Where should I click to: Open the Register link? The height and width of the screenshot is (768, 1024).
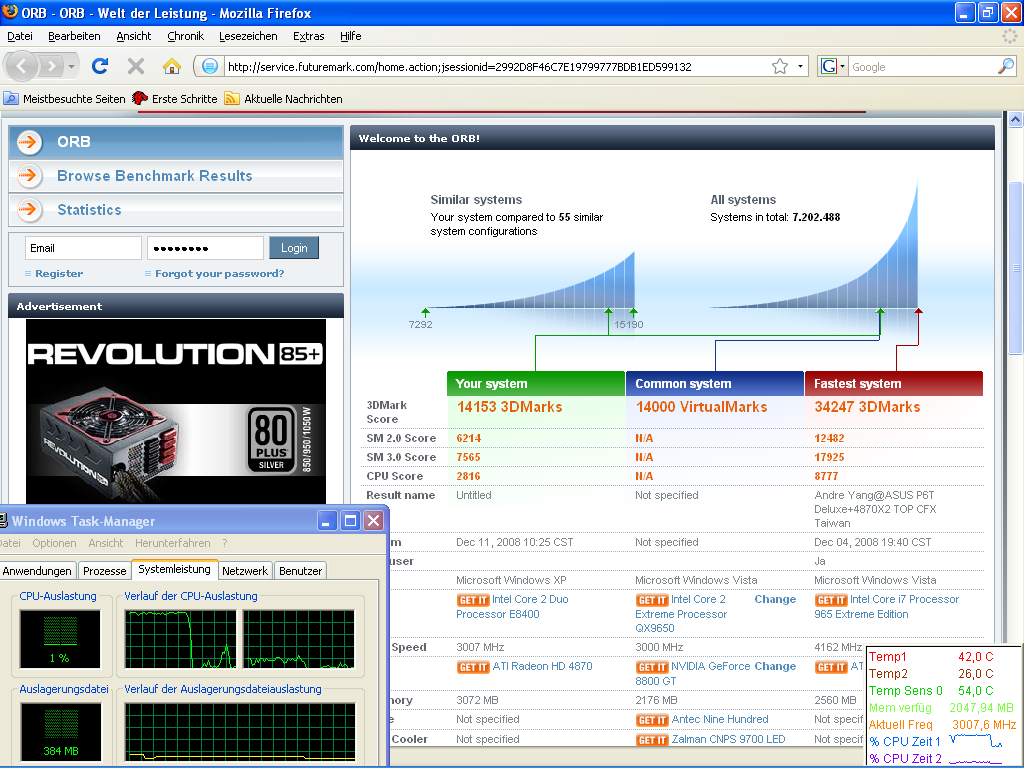[x=59, y=274]
